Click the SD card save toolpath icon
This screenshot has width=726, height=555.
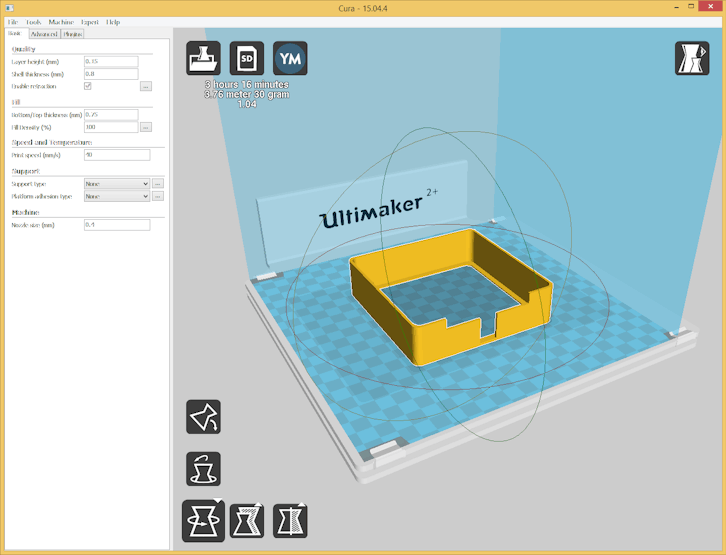(x=247, y=58)
